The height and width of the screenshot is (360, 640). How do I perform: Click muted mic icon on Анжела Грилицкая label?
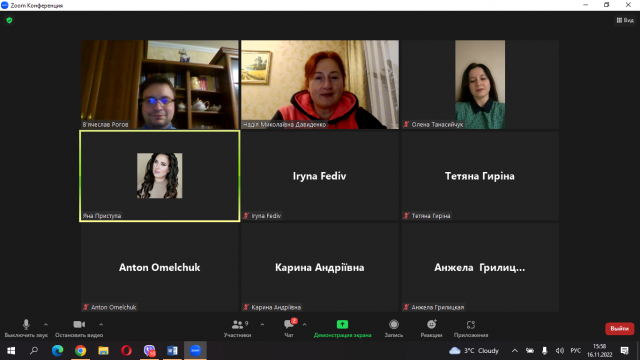coord(406,307)
